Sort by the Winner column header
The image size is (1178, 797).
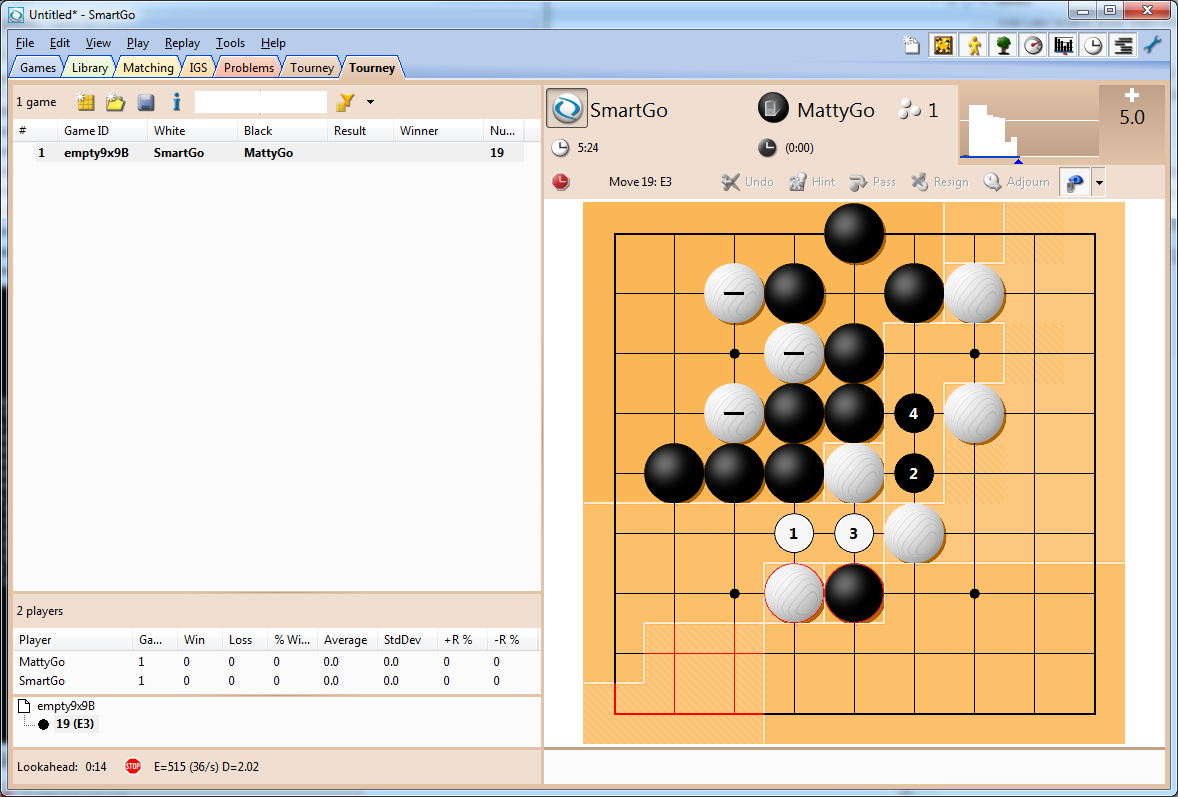click(x=438, y=131)
